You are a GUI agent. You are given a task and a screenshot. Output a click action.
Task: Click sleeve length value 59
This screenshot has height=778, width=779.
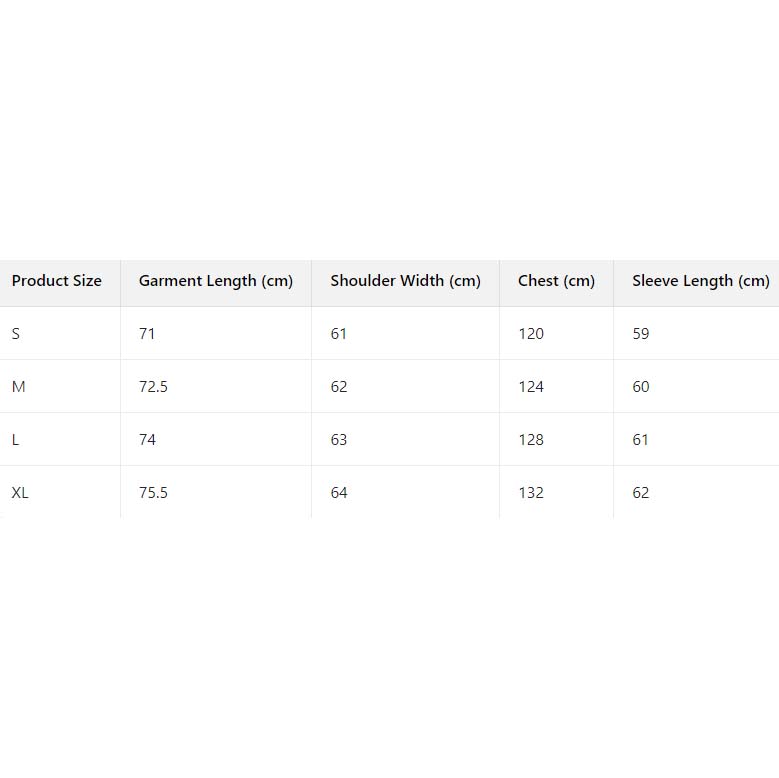(641, 334)
